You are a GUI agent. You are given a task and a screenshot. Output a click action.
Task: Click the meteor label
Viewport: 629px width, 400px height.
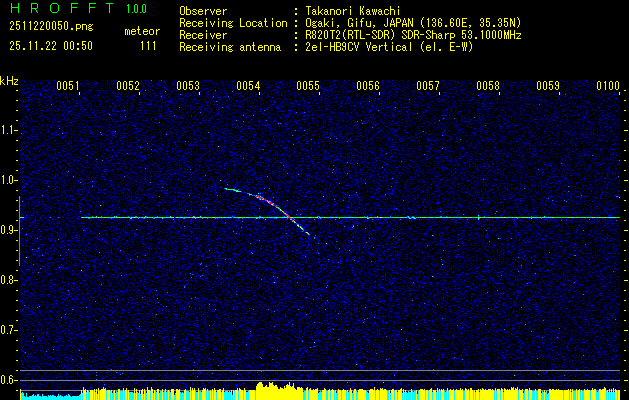point(142,31)
